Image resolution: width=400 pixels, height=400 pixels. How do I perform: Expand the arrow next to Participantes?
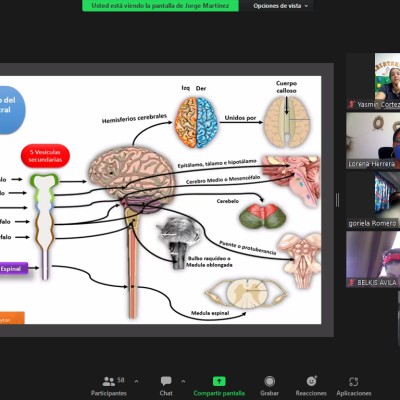[x=136, y=381]
